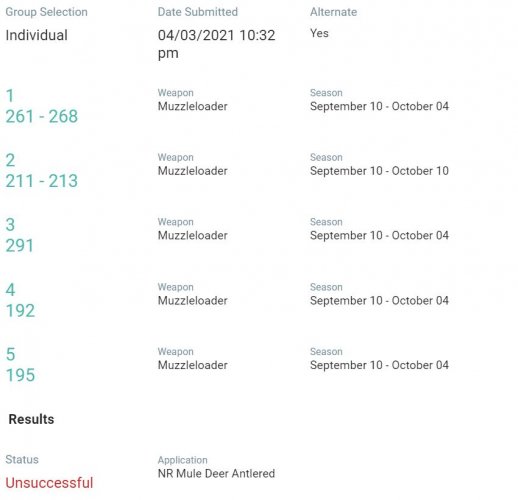Click Muzzleloader weapon for choice 3
Screen dimensions: 518x500
(193, 235)
